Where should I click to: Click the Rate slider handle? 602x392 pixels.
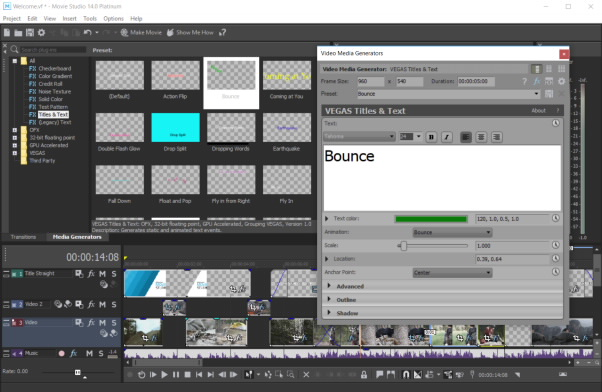78,372
